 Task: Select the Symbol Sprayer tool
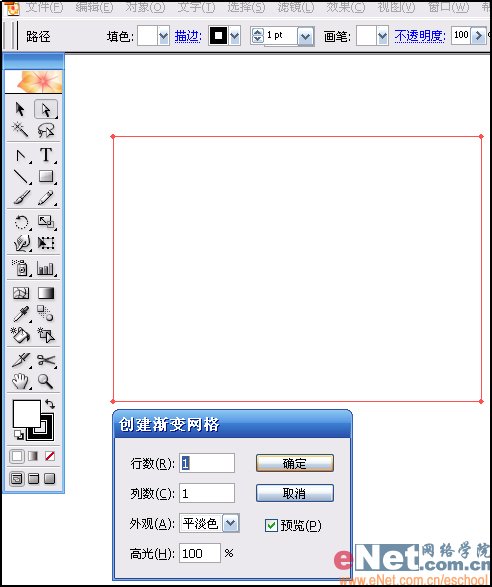(21, 268)
